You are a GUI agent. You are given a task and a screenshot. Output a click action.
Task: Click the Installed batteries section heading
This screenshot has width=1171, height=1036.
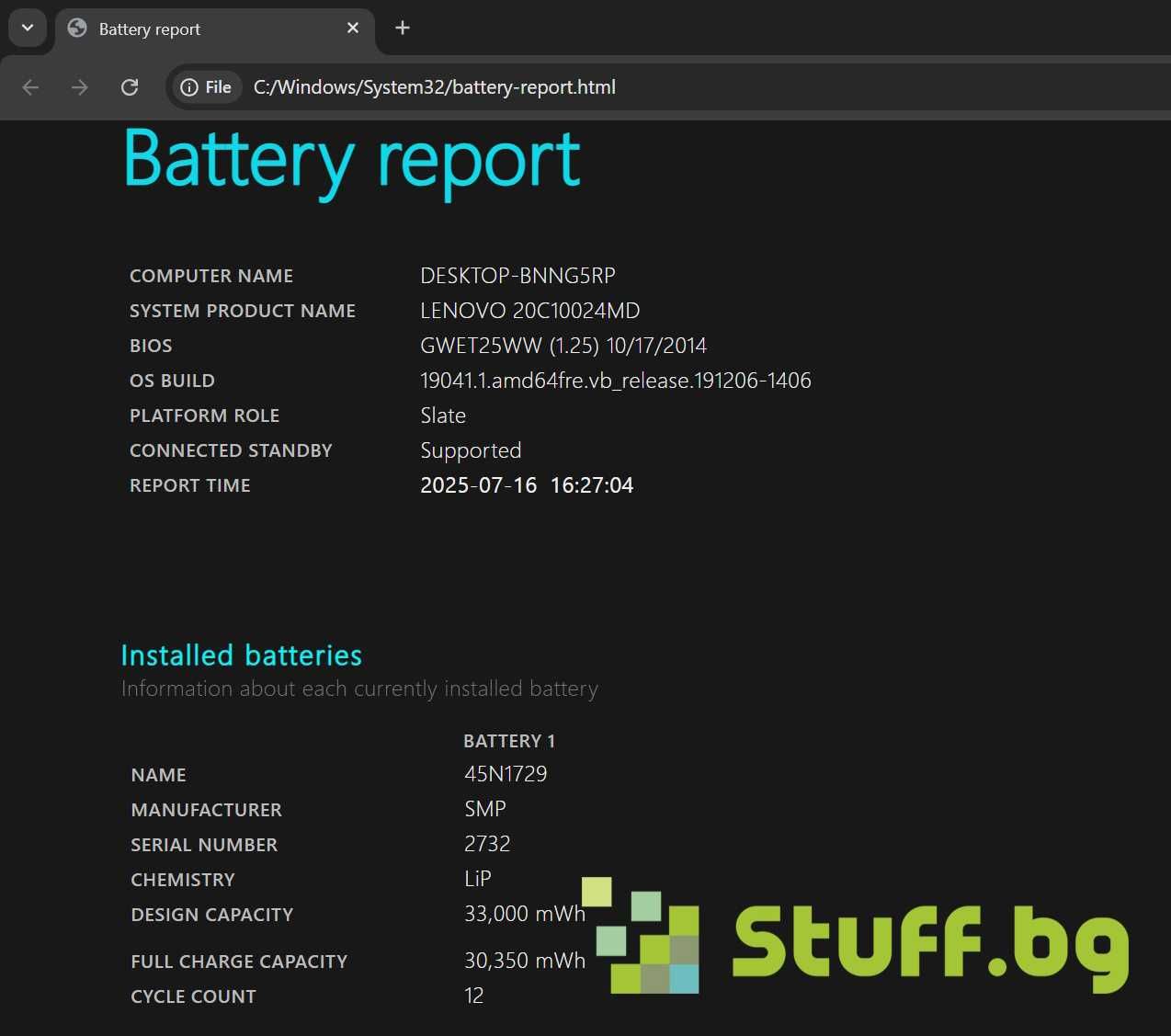(242, 655)
